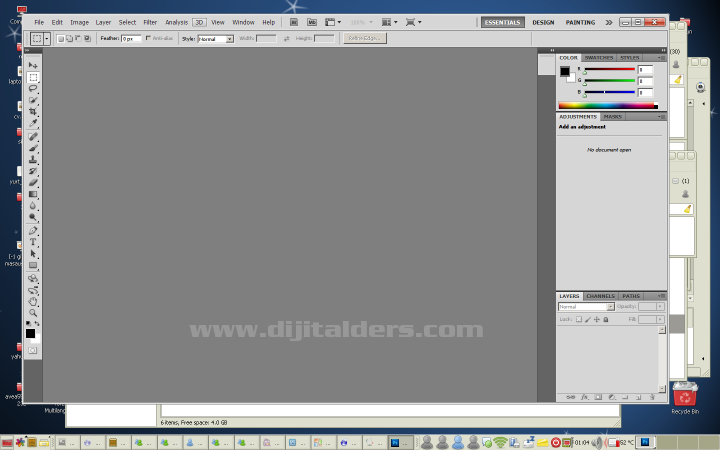Image resolution: width=720 pixels, height=450 pixels.
Task: Select the Hand tool
Action: (33, 302)
